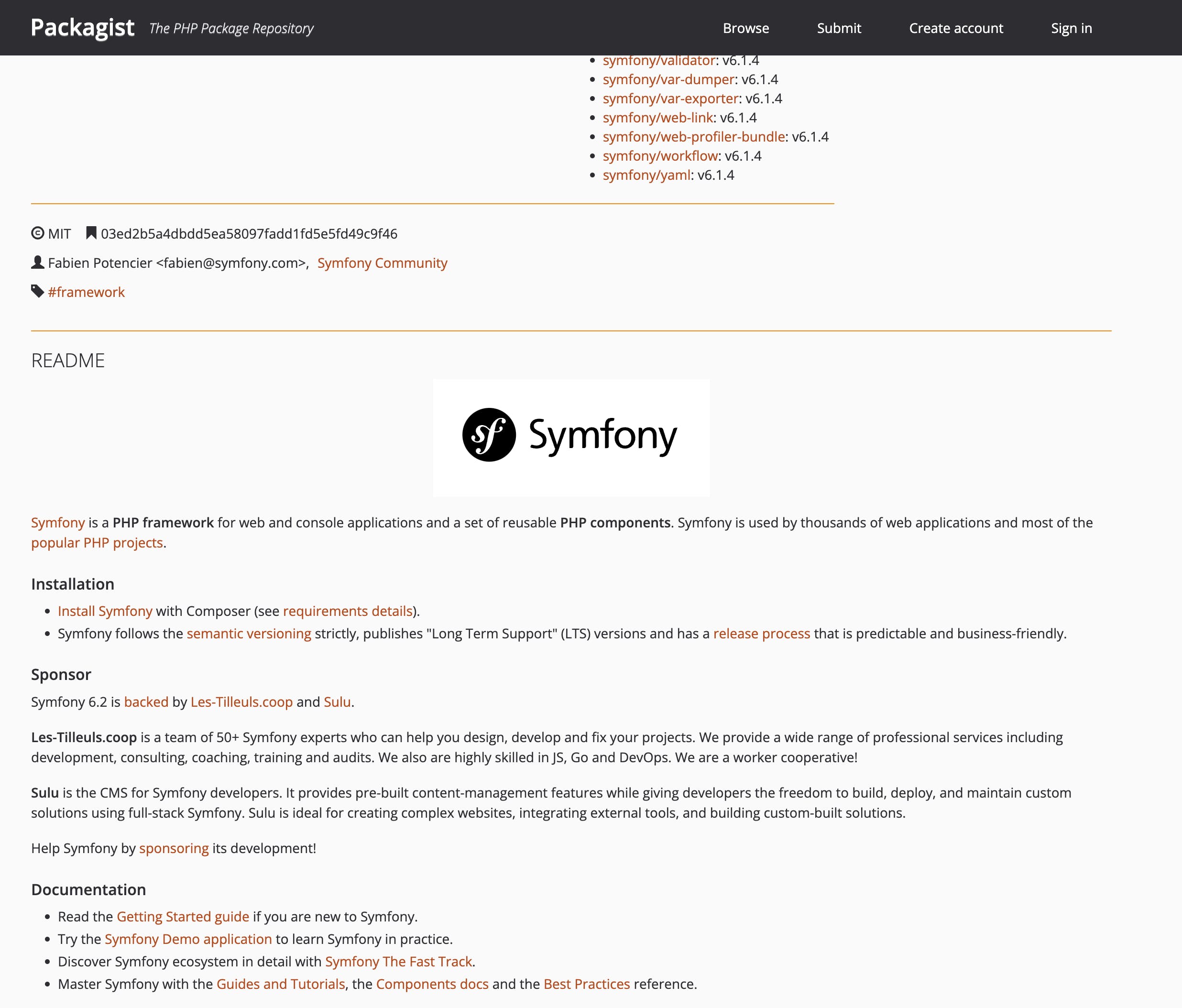Image resolution: width=1182 pixels, height=1008 pixels.
Task: Click Create account in the header
Action: click(955, 28)
